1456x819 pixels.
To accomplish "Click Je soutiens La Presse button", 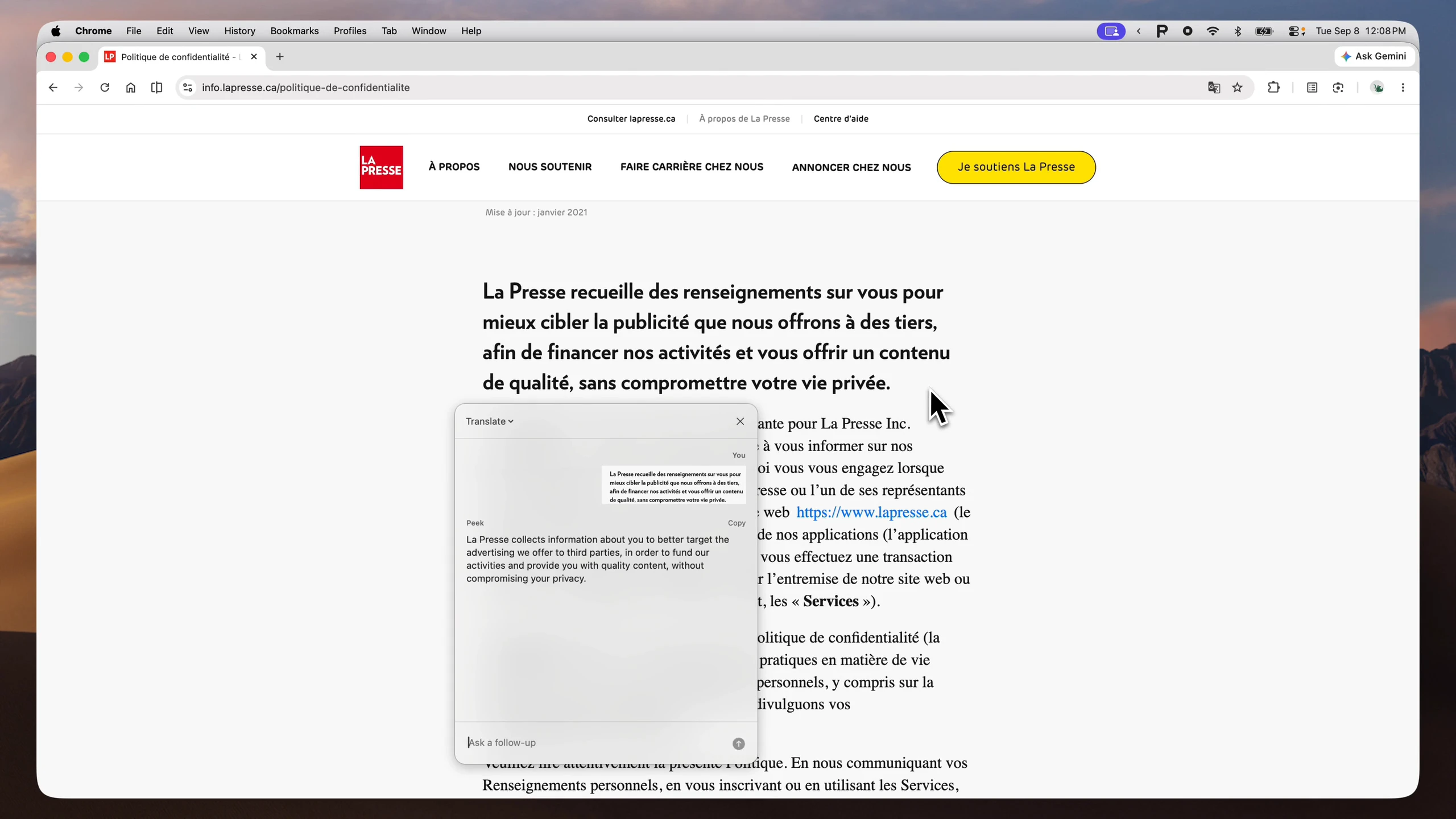I will coord(1016,167).
